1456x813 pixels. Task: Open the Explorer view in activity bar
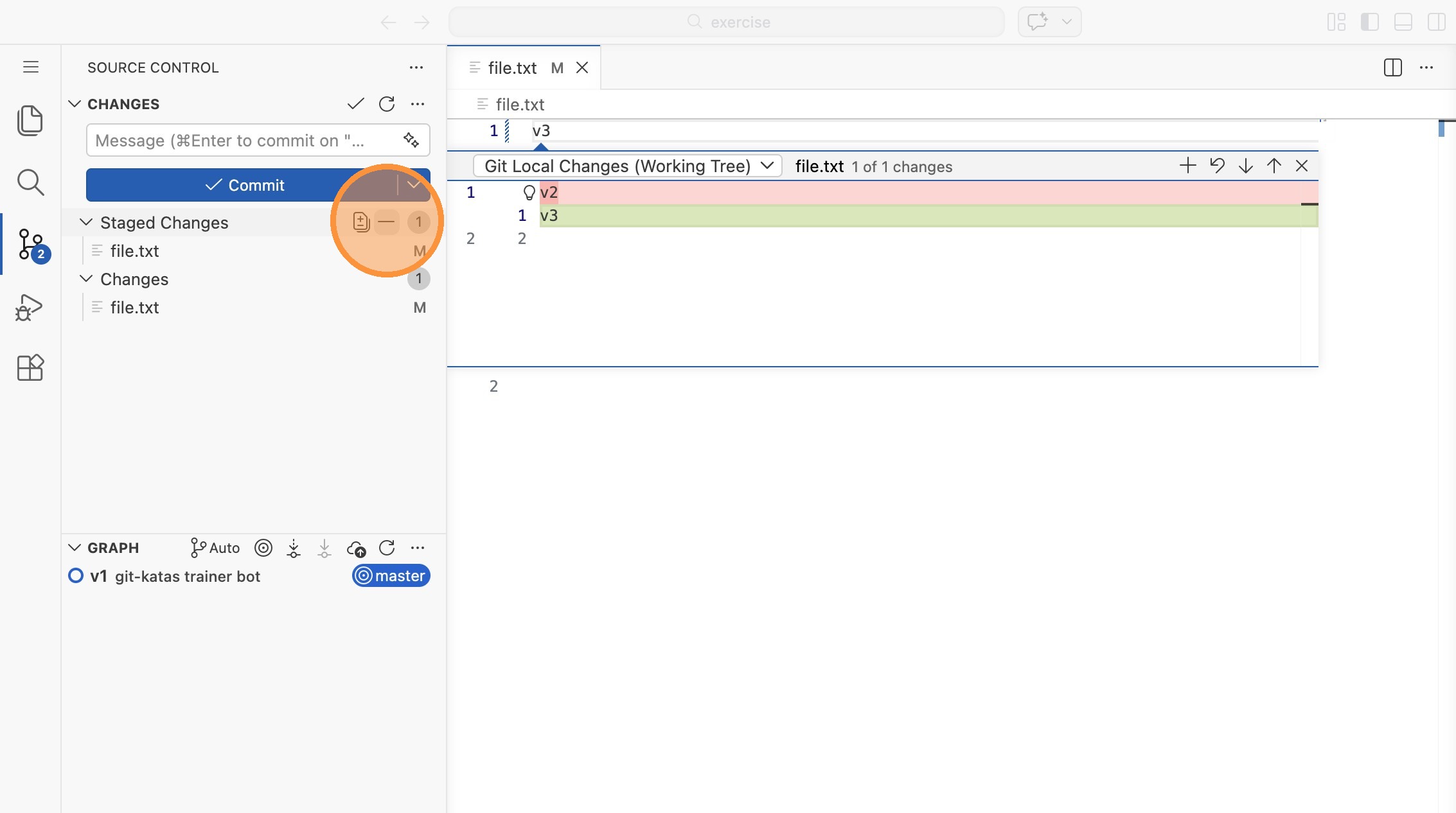30,121
